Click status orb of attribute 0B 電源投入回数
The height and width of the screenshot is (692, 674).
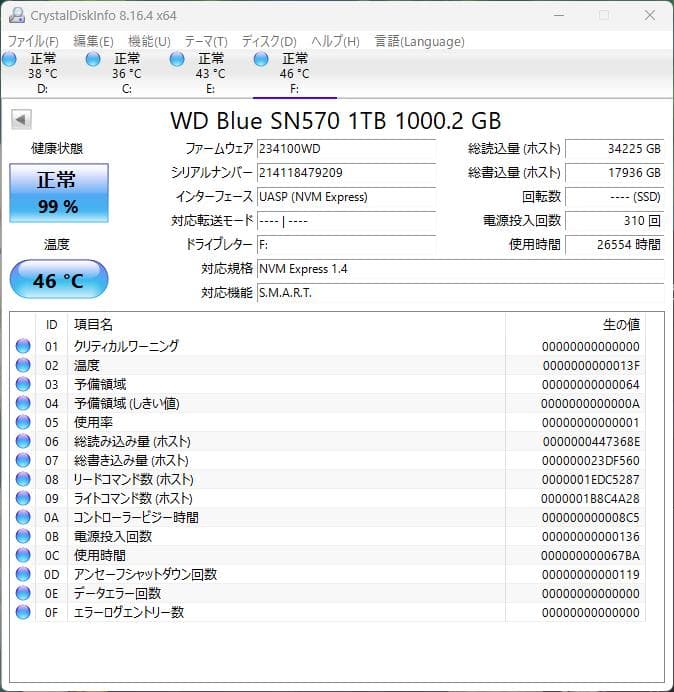click(x=23, y=536)
